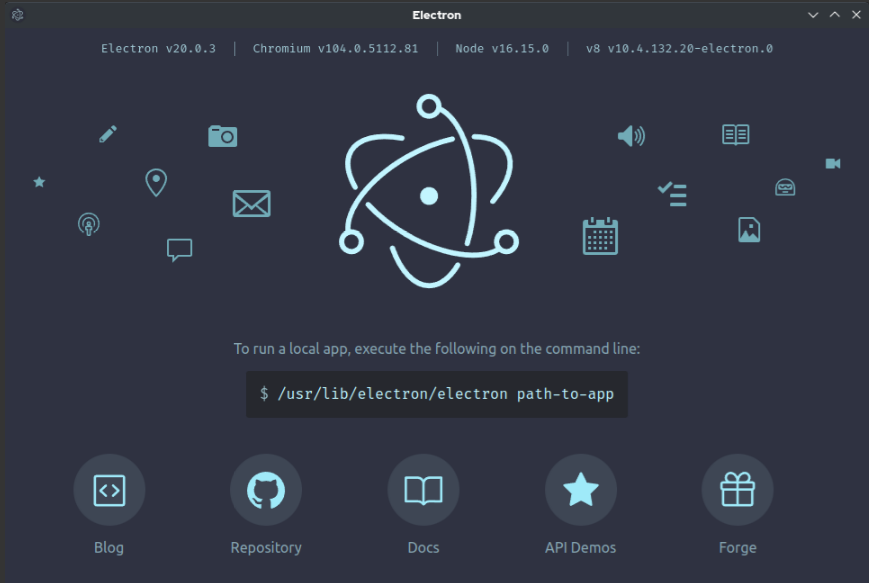The width and height of the screenshot is (869, 583).
Task: Open the GitHub Repository icon button
Action: tap(266, 490)
